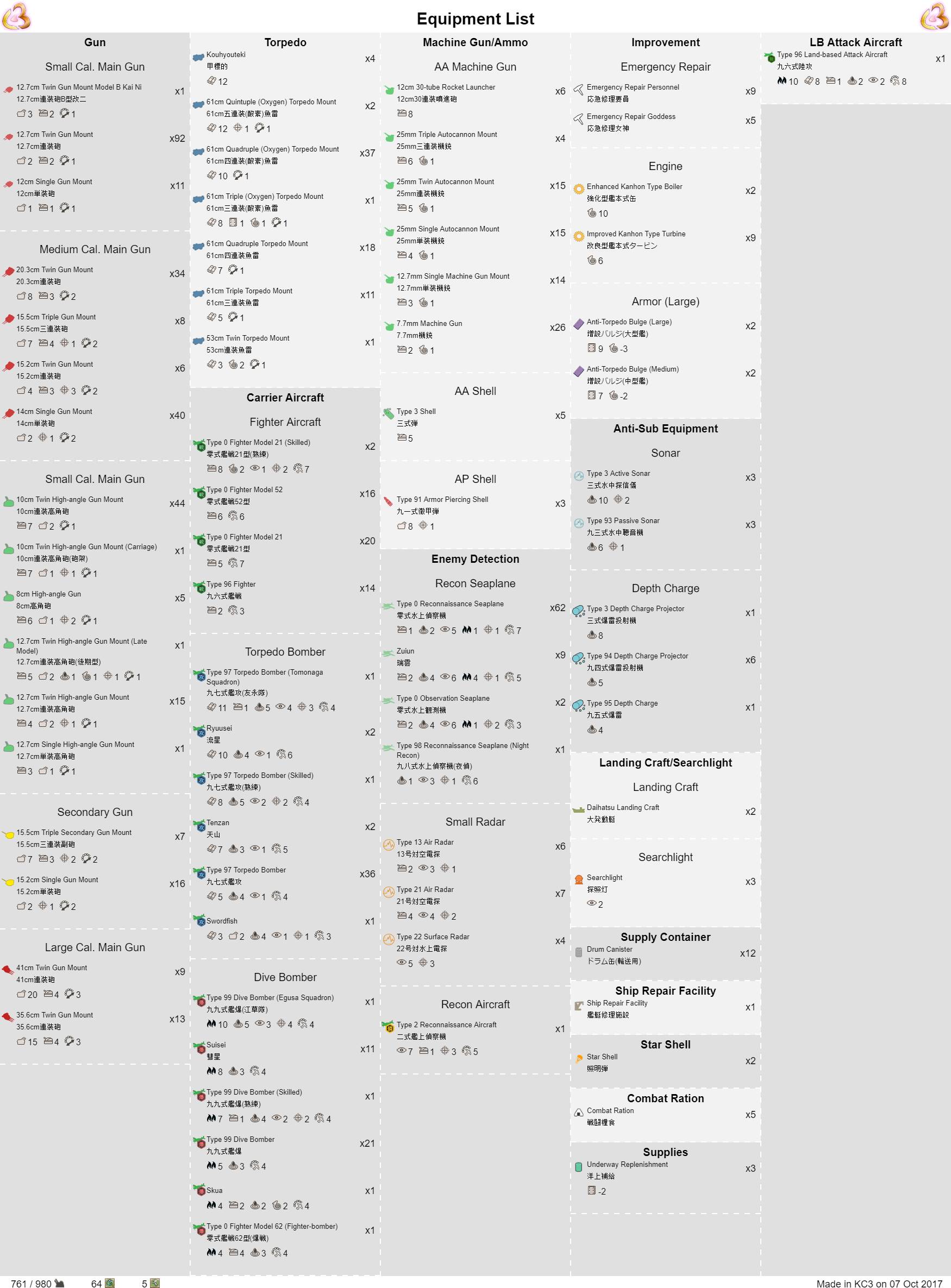Image resolution: width=951 pixels, height=1288 pixels.
Task: Select the Searchlight equipment icon
Action: point(579,879)
